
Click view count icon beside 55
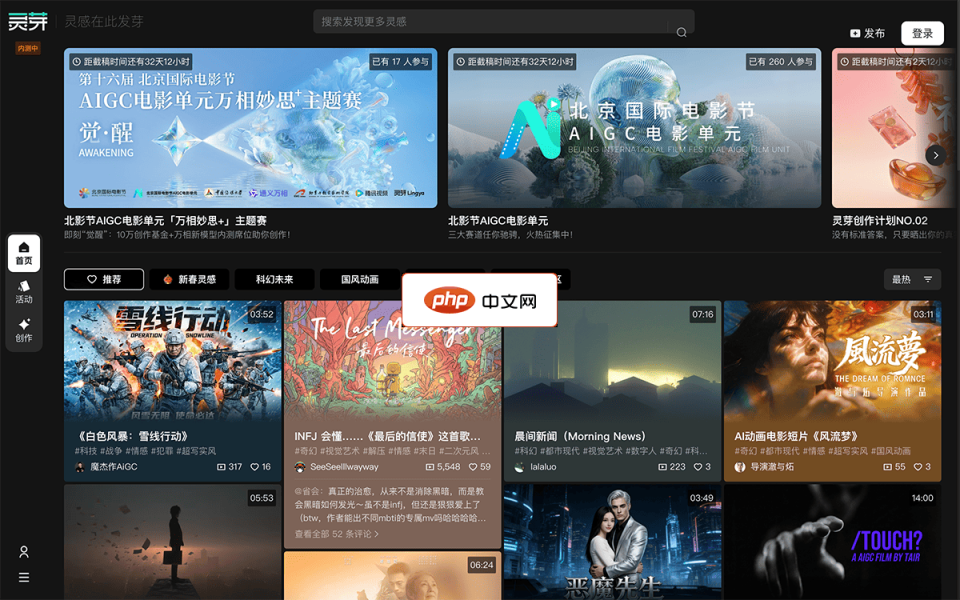[887, 467]
